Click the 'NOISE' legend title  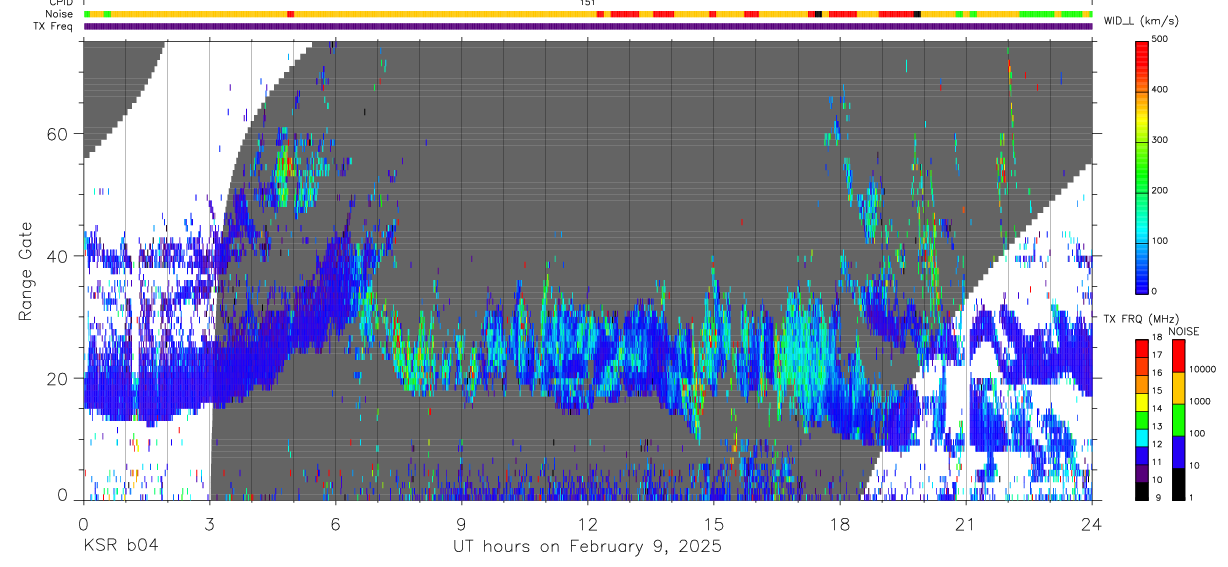click(1184, 331)
